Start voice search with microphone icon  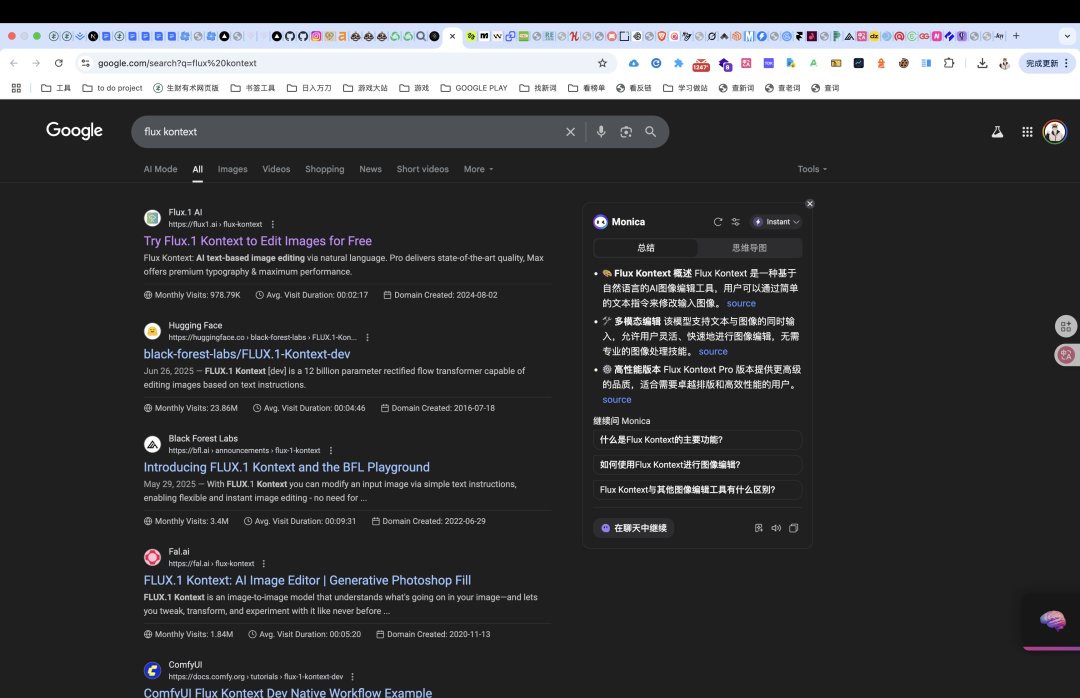pos(601,132)
